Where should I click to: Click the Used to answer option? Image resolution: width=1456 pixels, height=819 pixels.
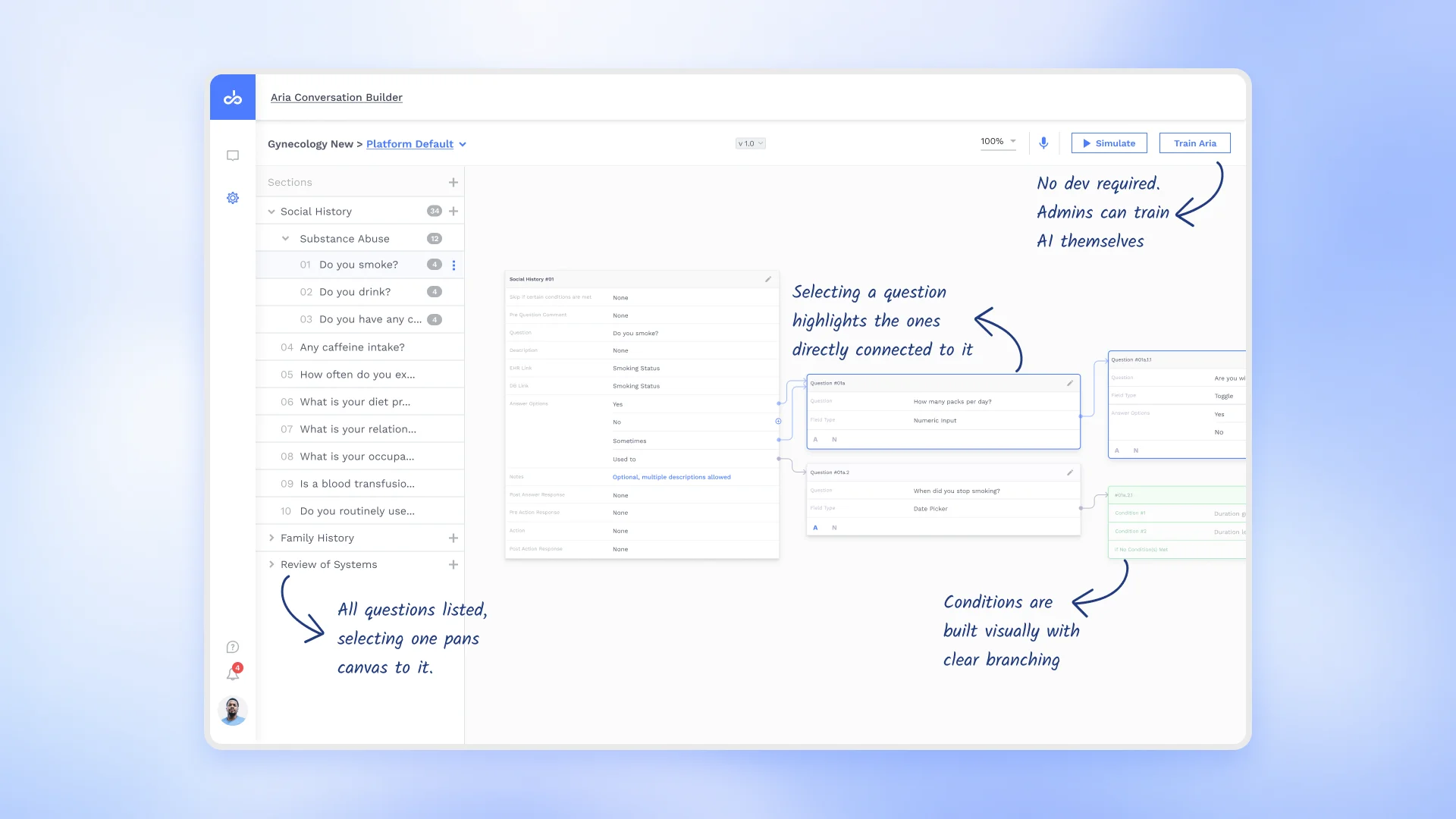pyautogui.click(x=624, y=460)
